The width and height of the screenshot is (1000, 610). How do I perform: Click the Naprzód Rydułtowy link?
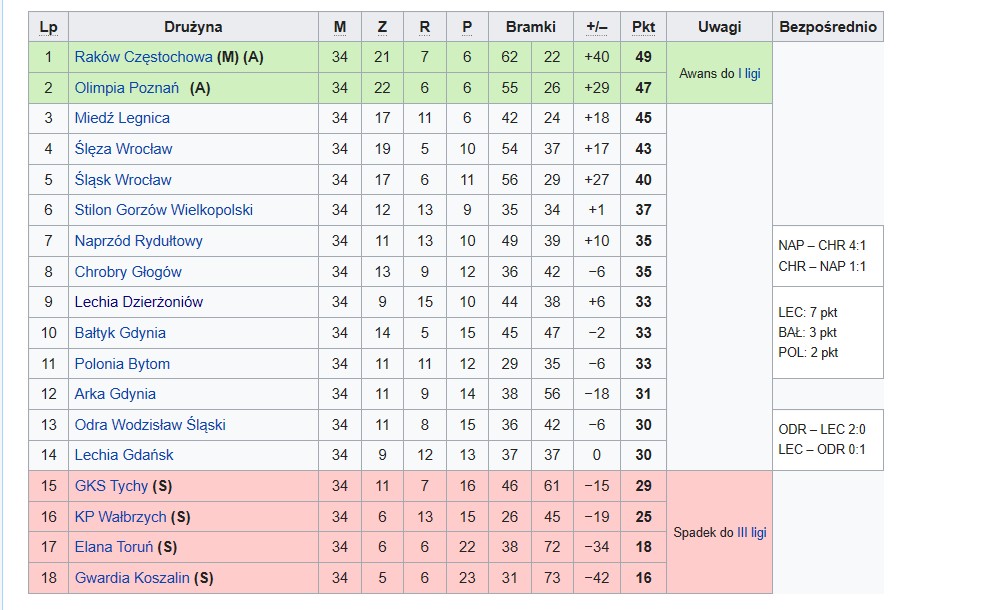click(138, 241)
